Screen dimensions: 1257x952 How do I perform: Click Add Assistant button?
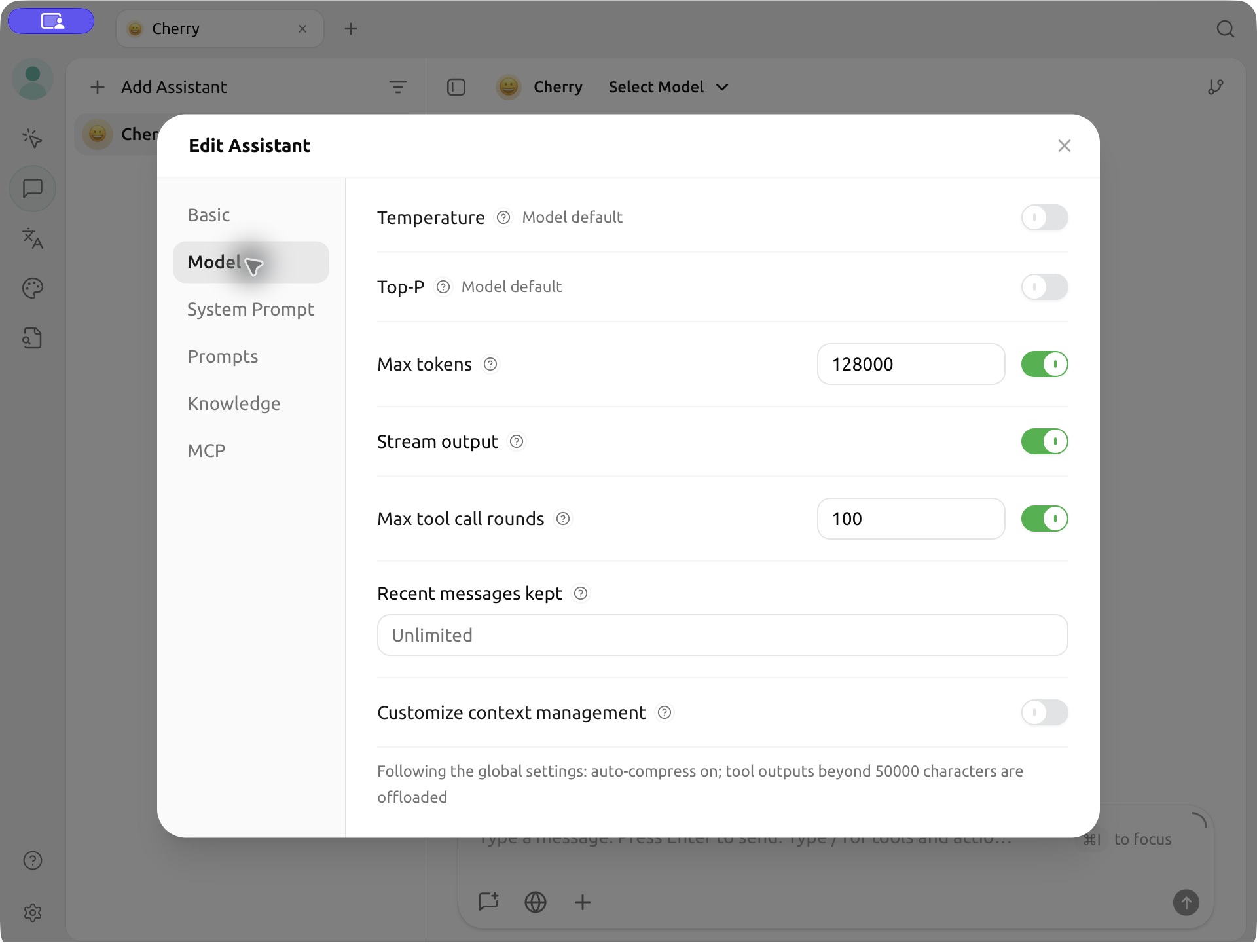[x=158, y=87]
